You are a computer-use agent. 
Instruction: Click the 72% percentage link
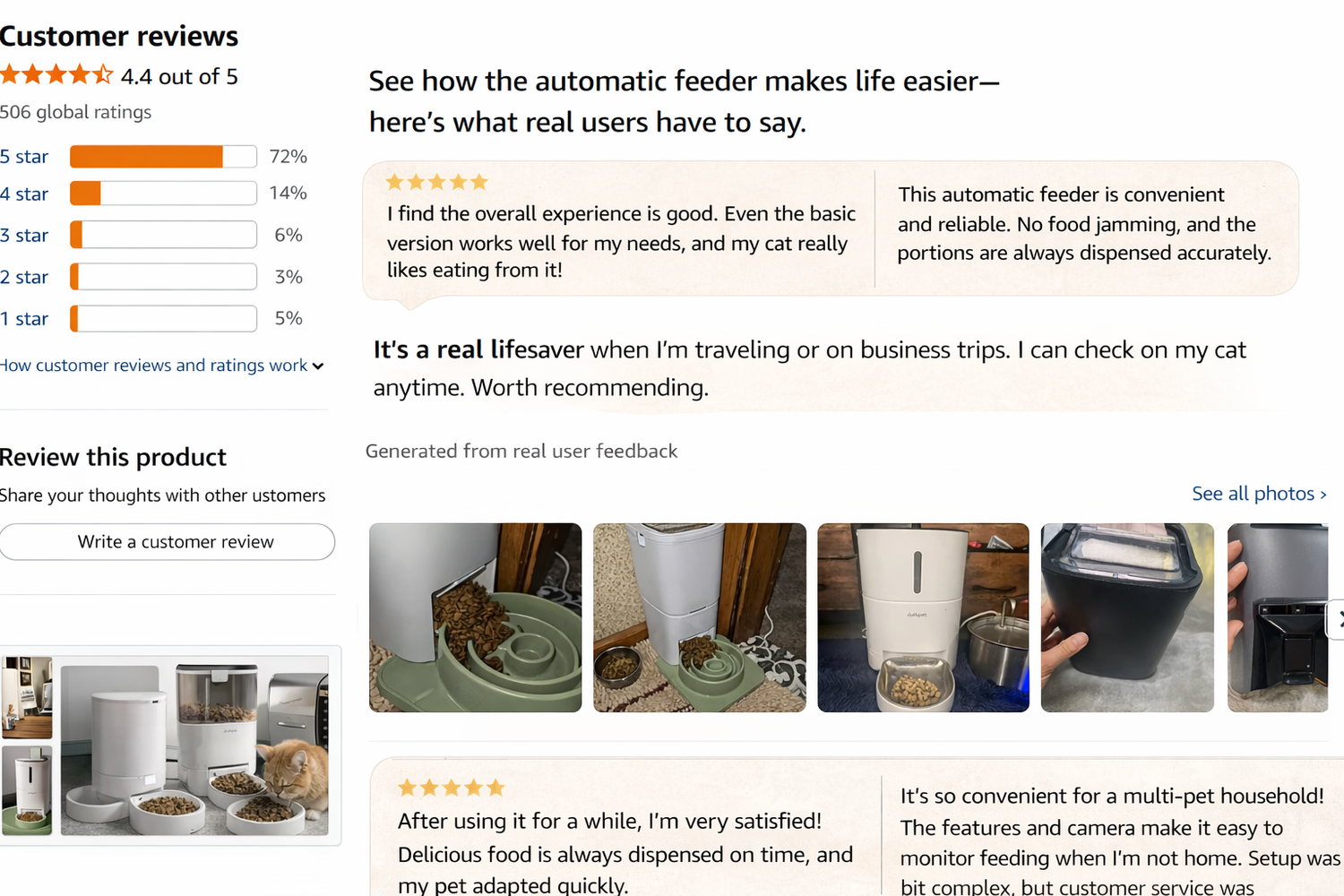coord(289,157)
